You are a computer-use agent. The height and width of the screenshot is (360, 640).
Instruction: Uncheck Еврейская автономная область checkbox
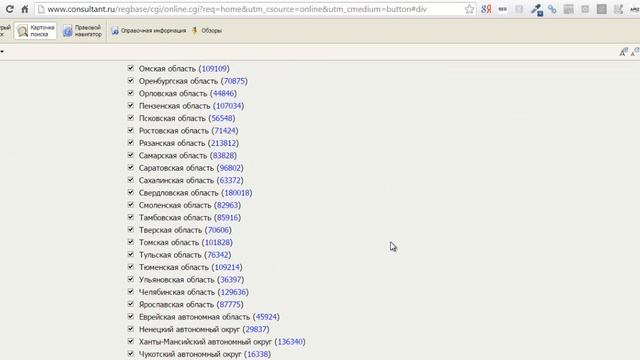[x=131, y=316]
